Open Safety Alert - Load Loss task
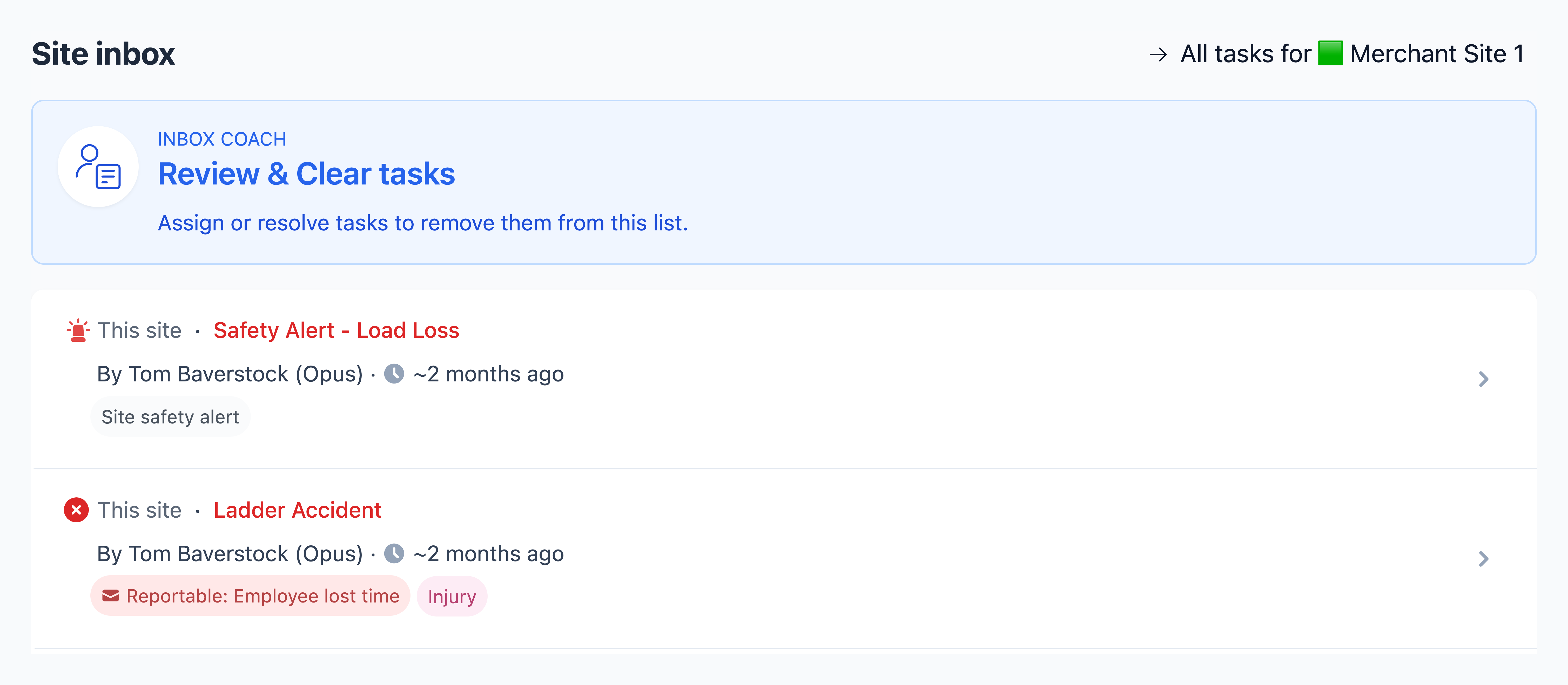The height and width of the screenshot is (685, 1568). pos(336,330)
